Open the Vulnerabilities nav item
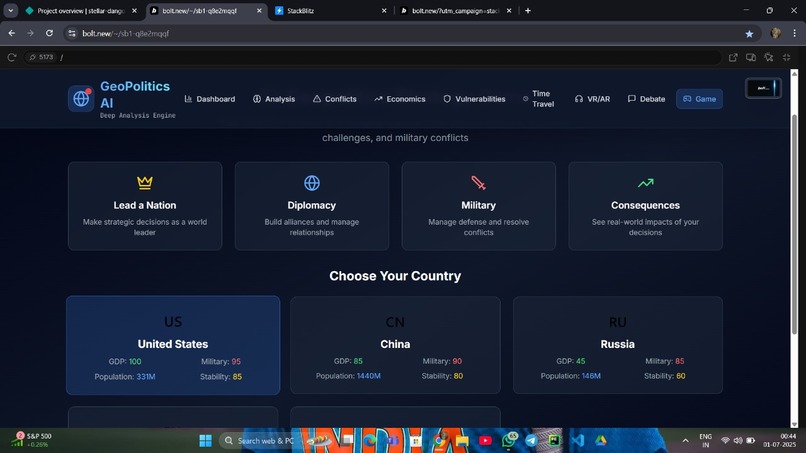 (474, 99)
